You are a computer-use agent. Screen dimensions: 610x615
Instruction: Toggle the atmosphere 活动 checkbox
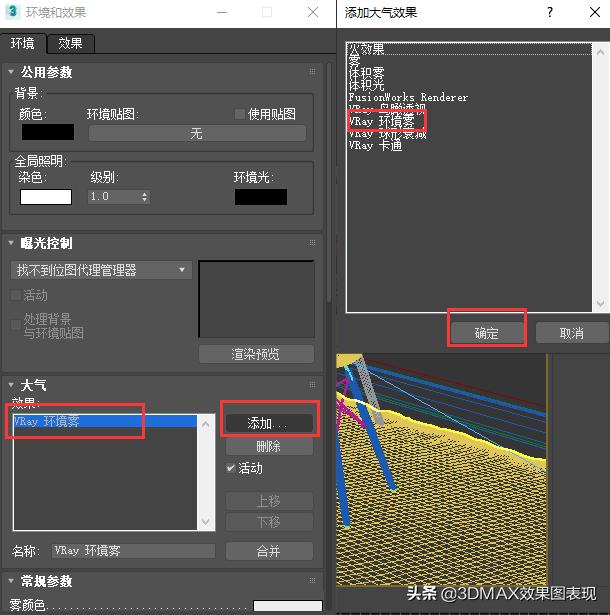[x=231, y=468]
